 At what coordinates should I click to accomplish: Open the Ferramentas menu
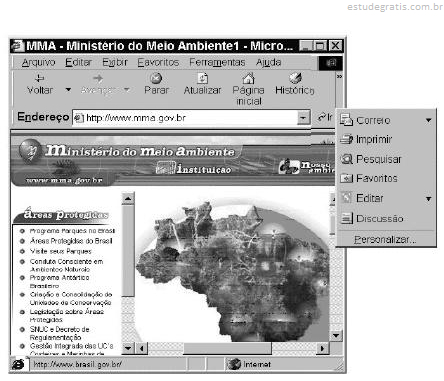217,62
